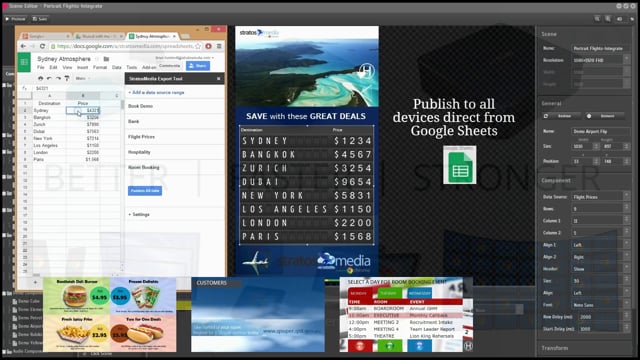Open the Insert menu in Google Sheets
Viewport: 640px width, 360px height.
[x=82, y=67]
